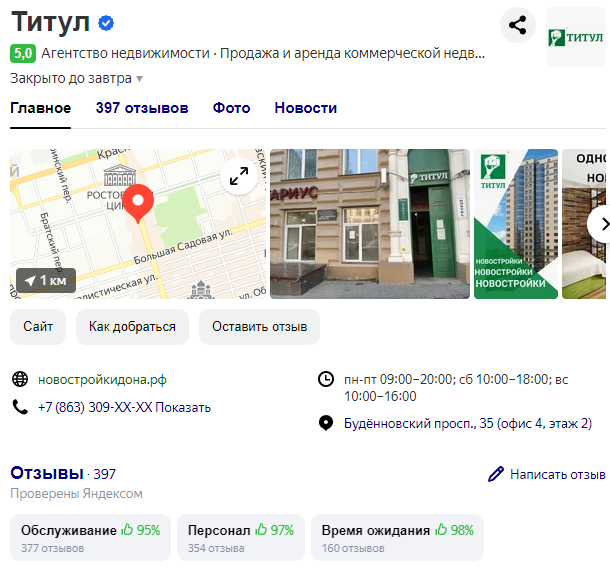Viewport: 610px width, 570px height.
Task: Switch to the Главное tab
Action: coord(40,108)
